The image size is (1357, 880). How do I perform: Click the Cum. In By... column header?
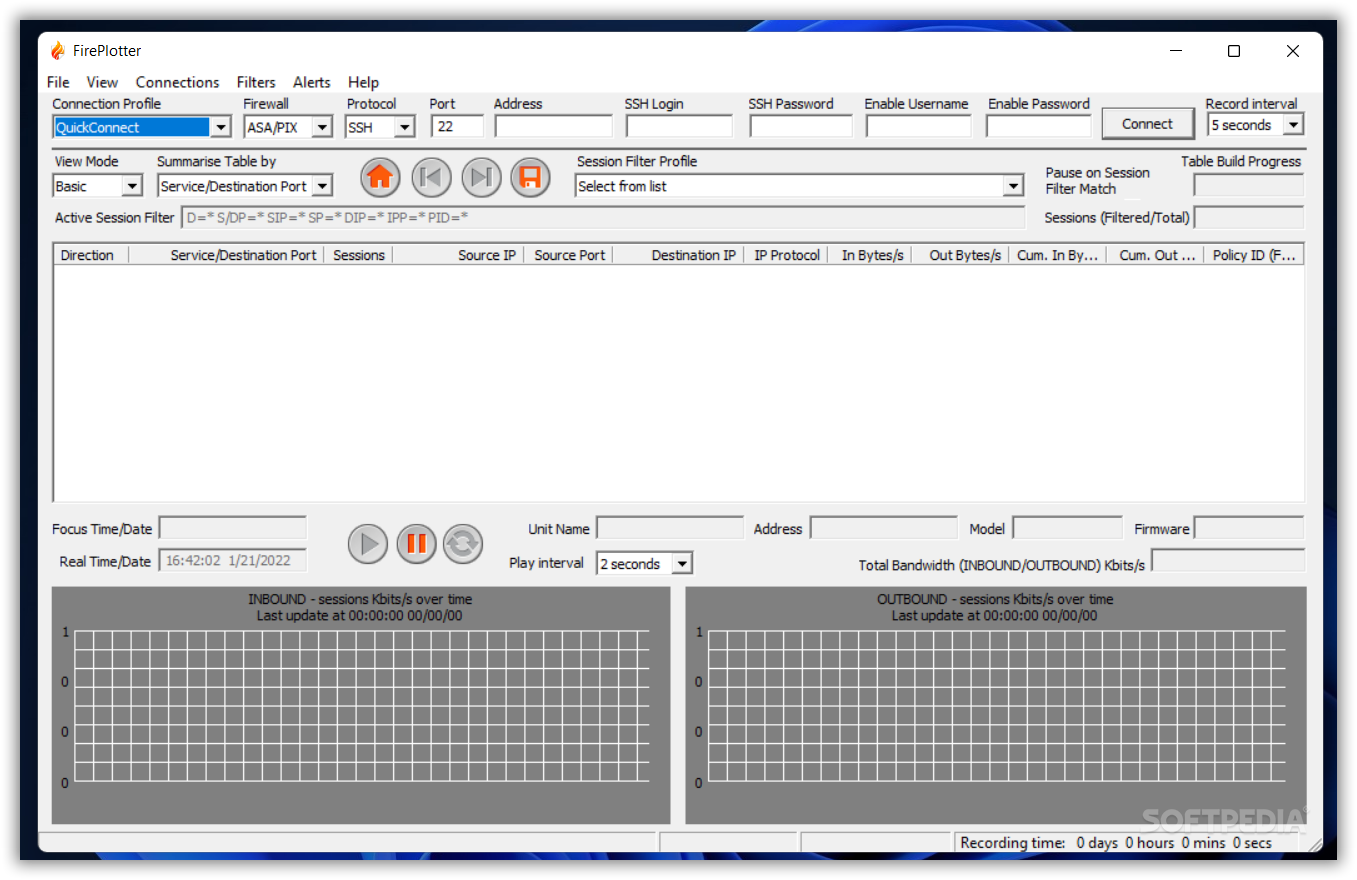1058,255
